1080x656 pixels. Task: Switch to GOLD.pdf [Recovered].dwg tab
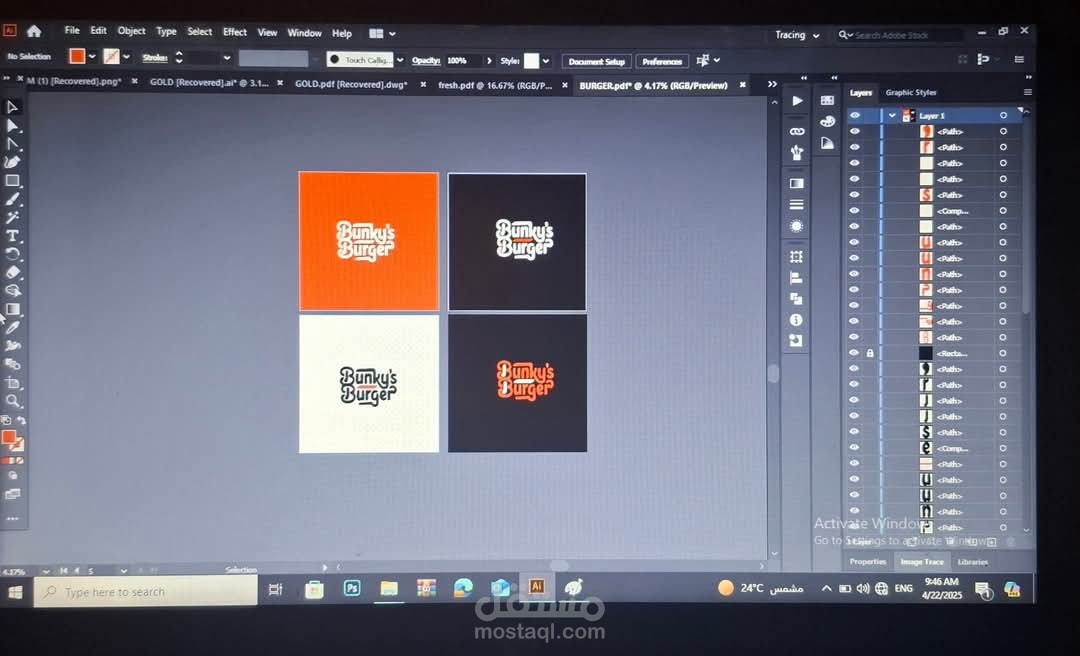(351, 83)
